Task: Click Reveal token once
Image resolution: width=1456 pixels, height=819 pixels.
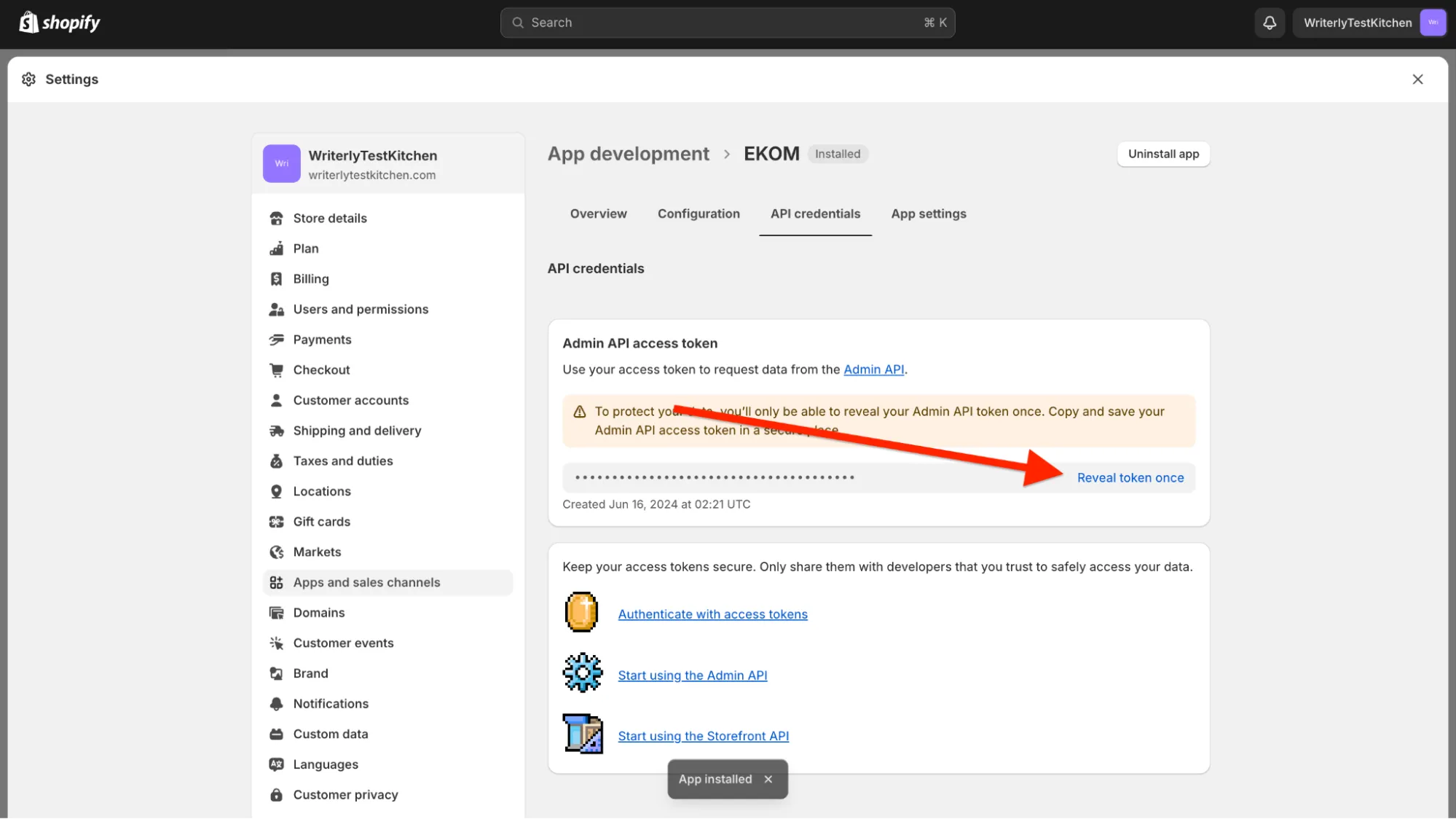Action: pos(1130,478)
